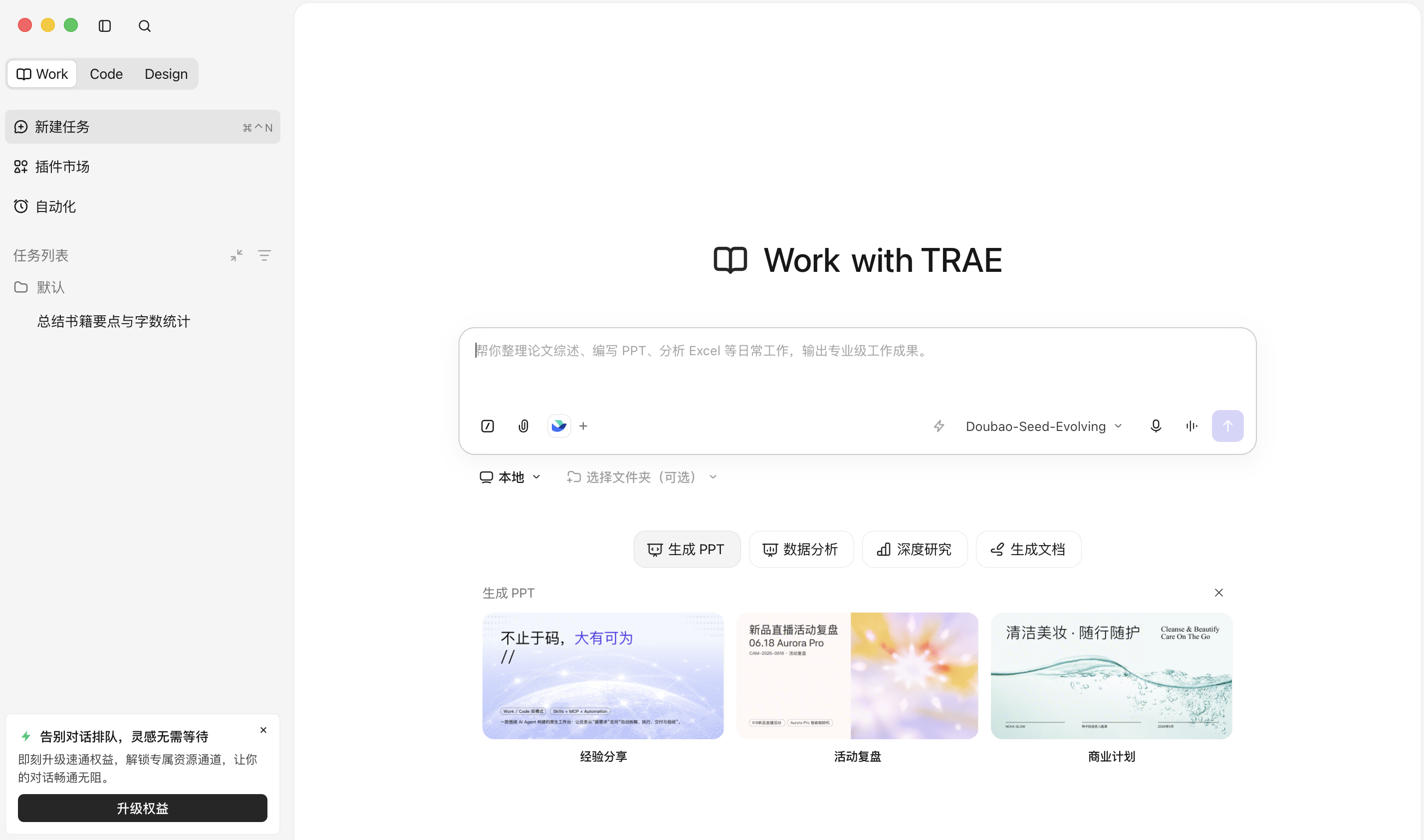
Task: Open 选择文件夹 folder dropdown
Action: coord(642,477)
